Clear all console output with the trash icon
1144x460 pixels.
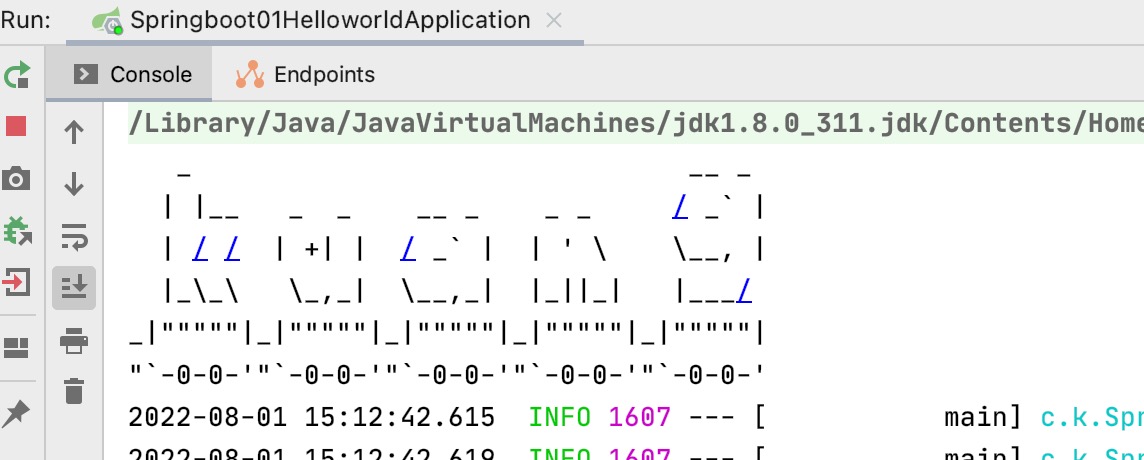click(74, 391)
